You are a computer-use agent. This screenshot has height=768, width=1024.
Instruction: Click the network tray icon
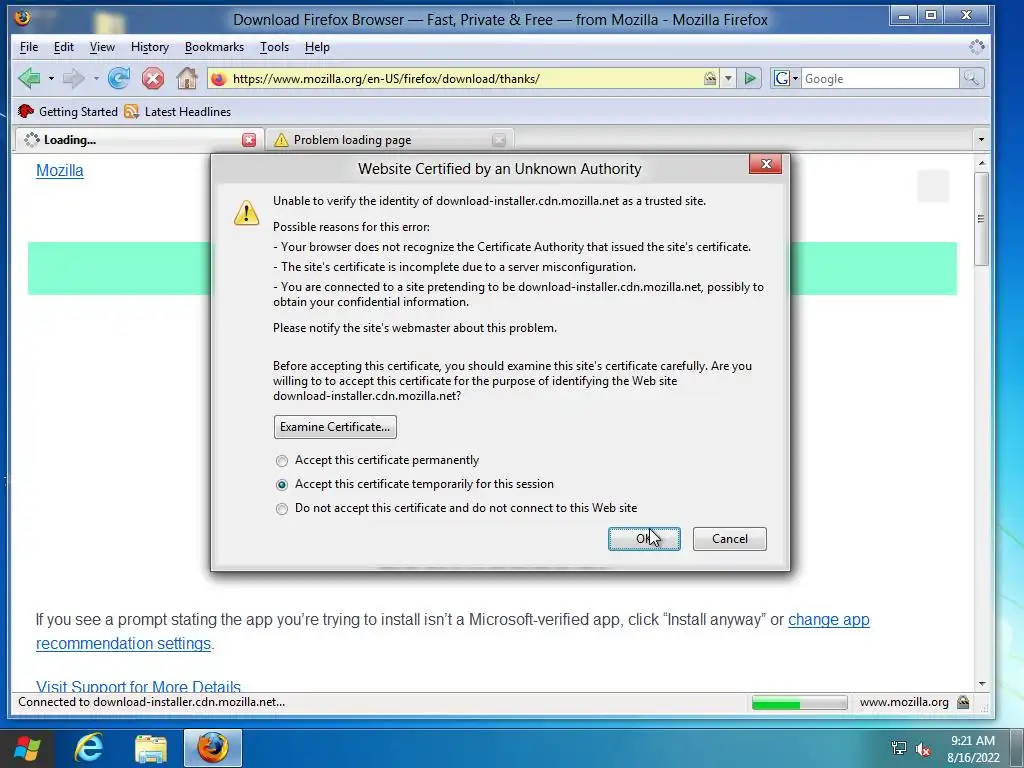899,748
